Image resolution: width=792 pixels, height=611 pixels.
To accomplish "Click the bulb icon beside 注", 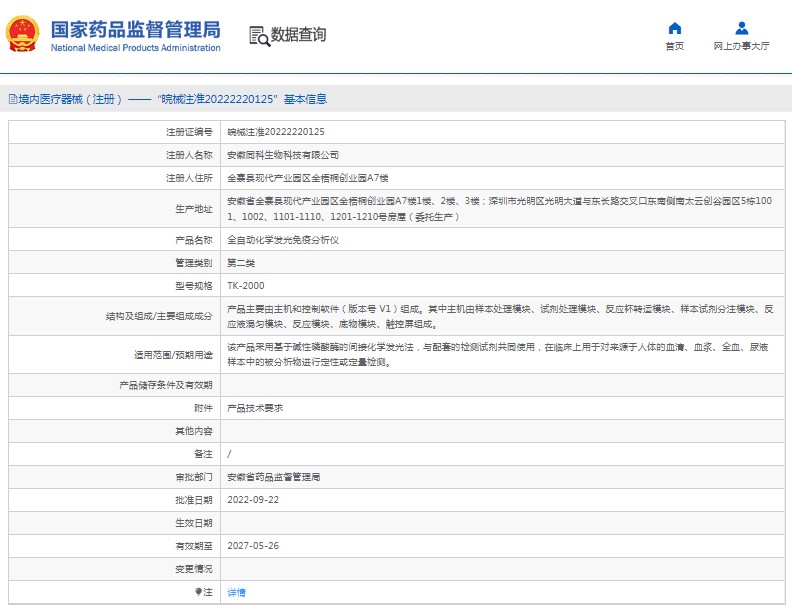I will point(199,592).
